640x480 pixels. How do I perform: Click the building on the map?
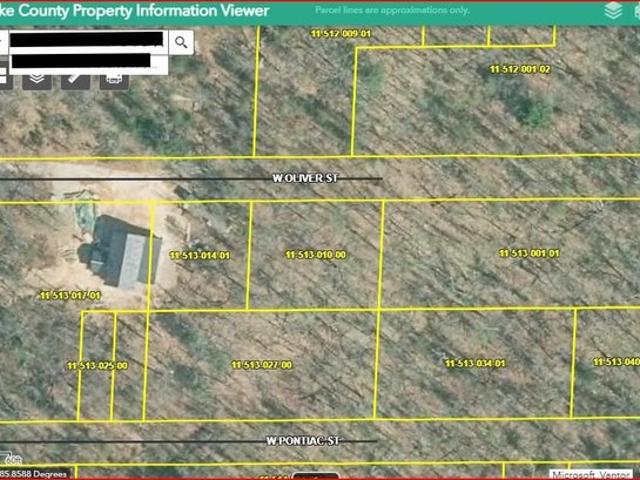pos(125,250)
